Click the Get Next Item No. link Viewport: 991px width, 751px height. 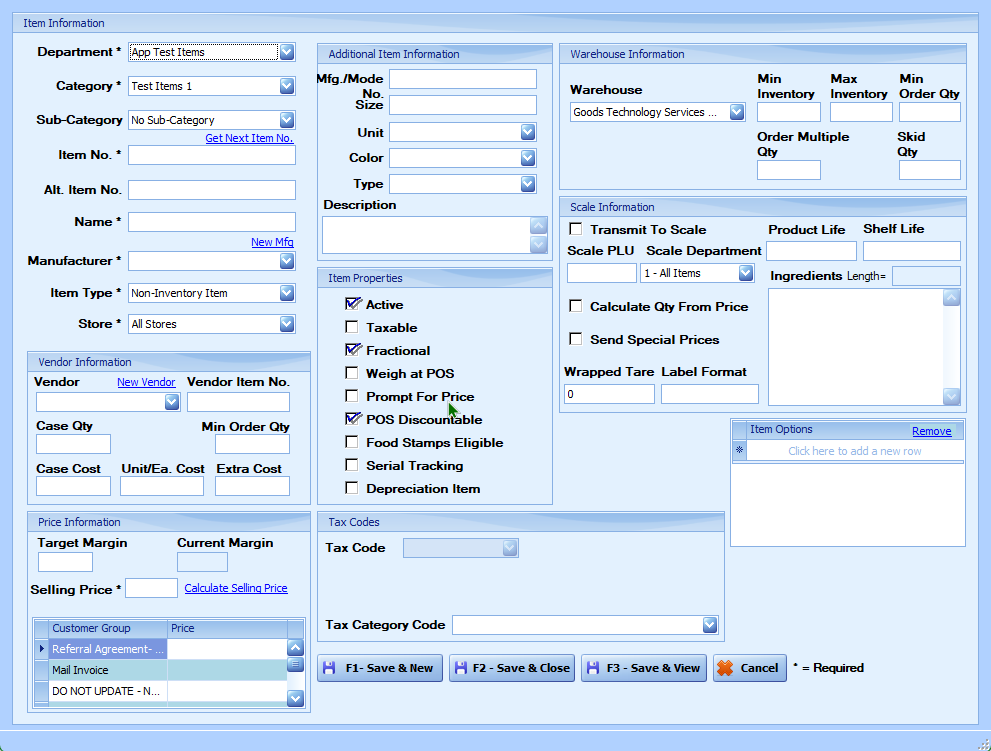(x=249, y=138)
